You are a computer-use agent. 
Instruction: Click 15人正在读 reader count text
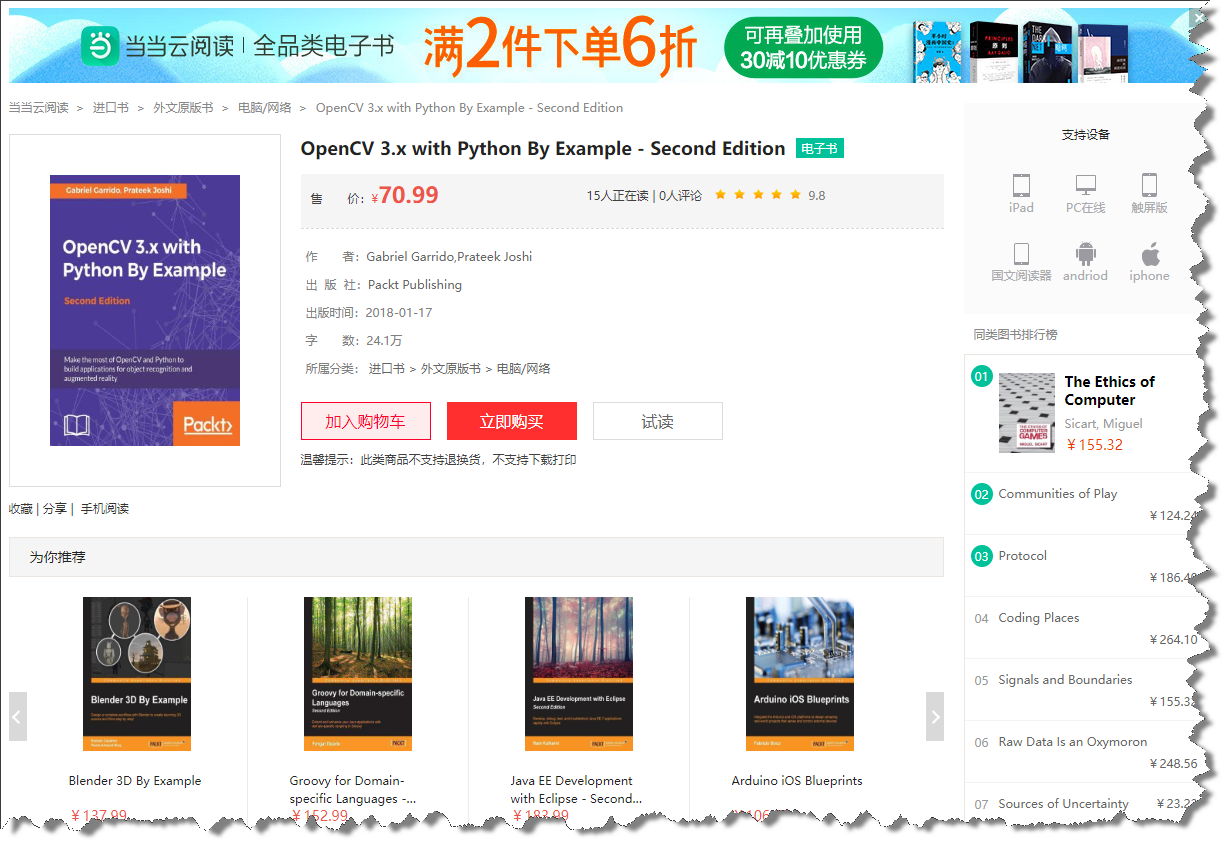coord(617,196)
